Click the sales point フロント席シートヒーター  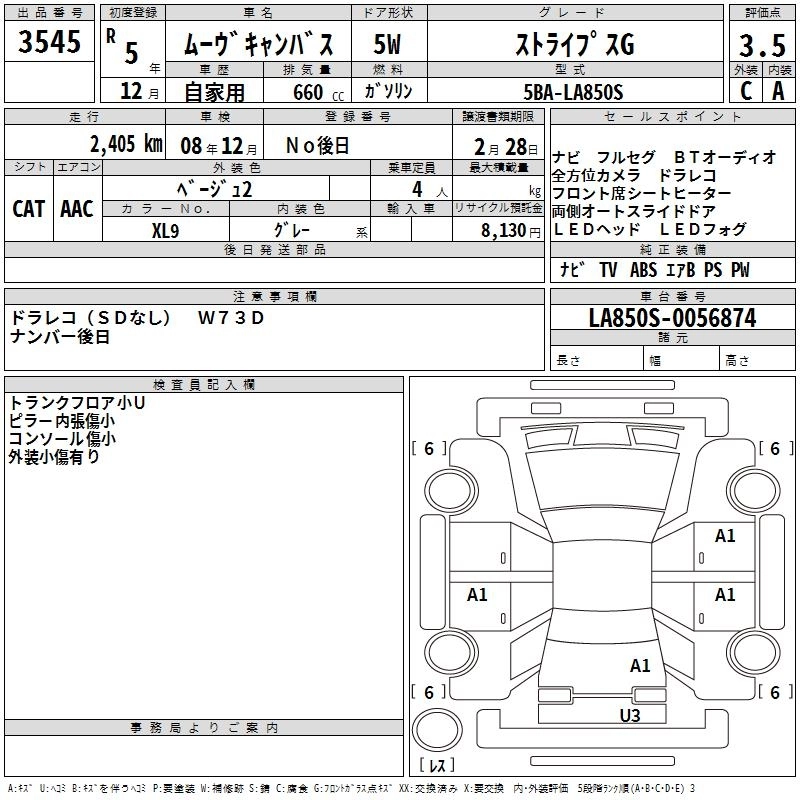click(641, 193)
